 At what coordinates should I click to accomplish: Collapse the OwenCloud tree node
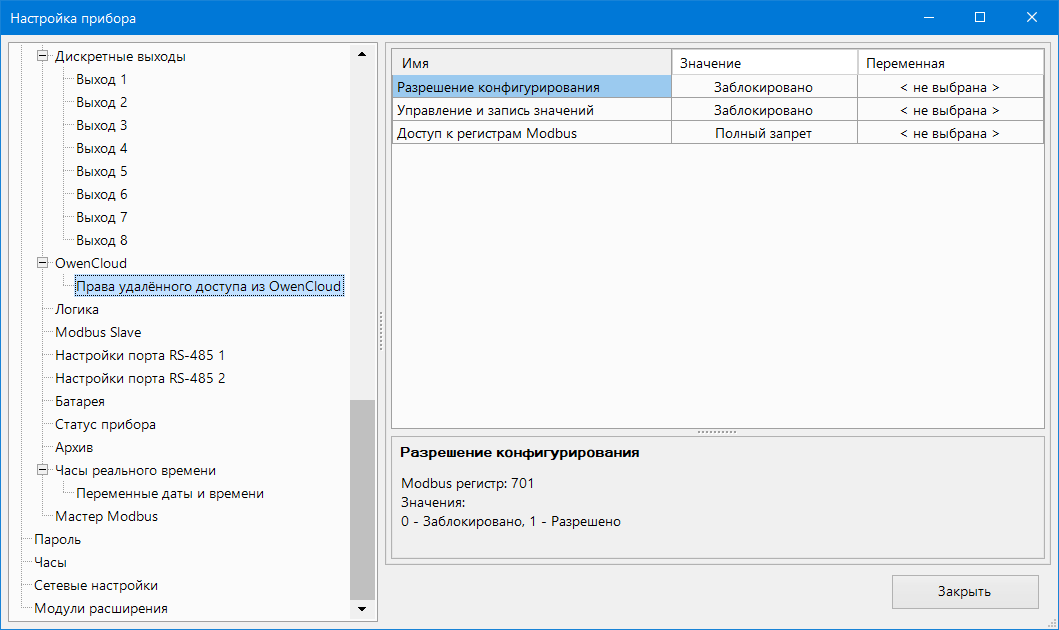(x=42, y=264)
